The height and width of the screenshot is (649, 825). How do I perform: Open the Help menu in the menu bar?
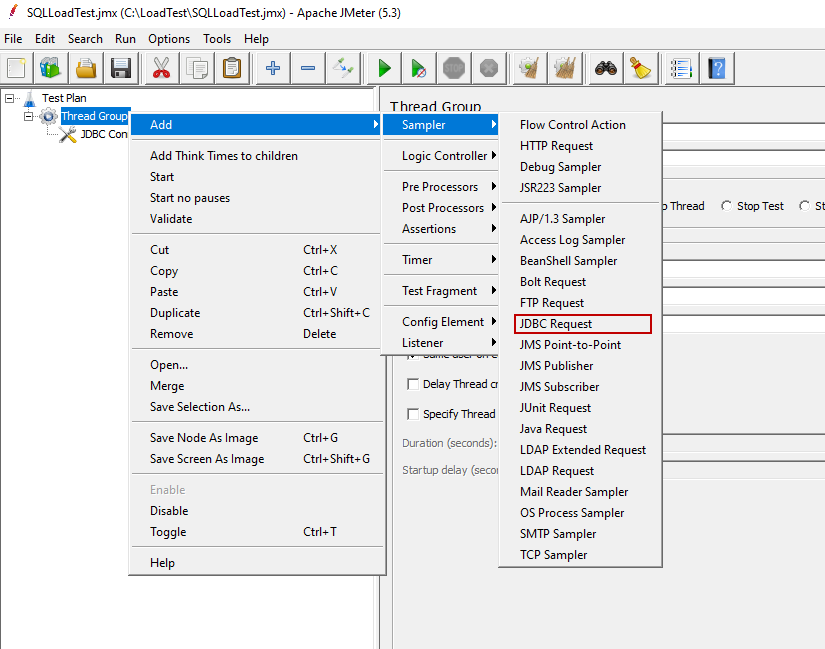click(256, 39)
